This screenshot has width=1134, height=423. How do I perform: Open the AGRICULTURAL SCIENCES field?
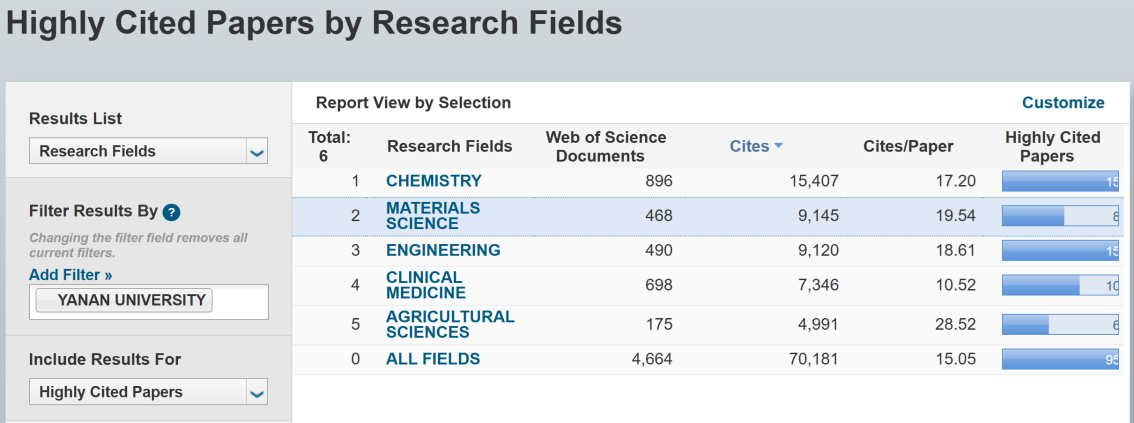pyautogui.click(x=449, y=324)
